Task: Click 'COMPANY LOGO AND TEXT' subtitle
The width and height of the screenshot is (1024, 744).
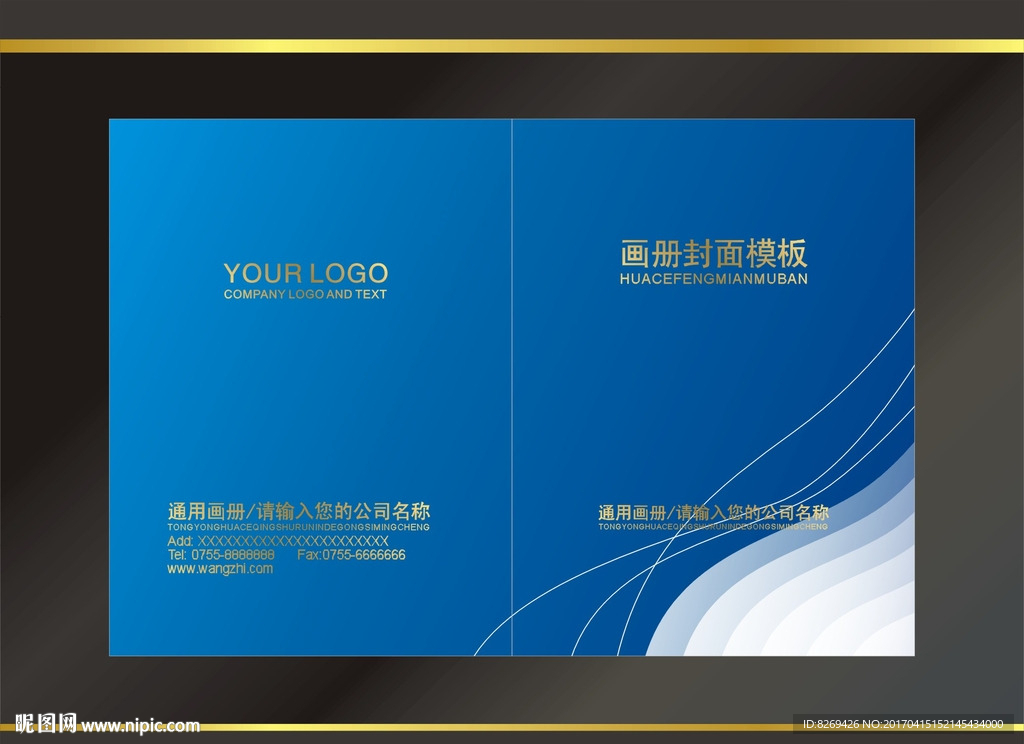Action: [x=305, y=295]
